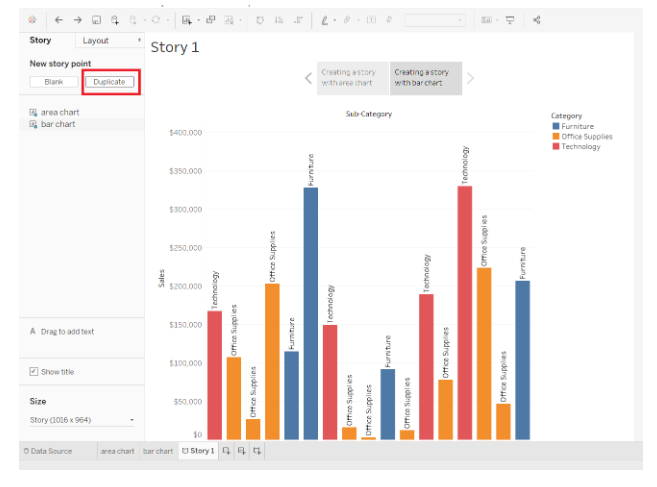Switch to the Layout tab
Image resolution: width=657 pixels, height=487 pixels.
point(110,41)
